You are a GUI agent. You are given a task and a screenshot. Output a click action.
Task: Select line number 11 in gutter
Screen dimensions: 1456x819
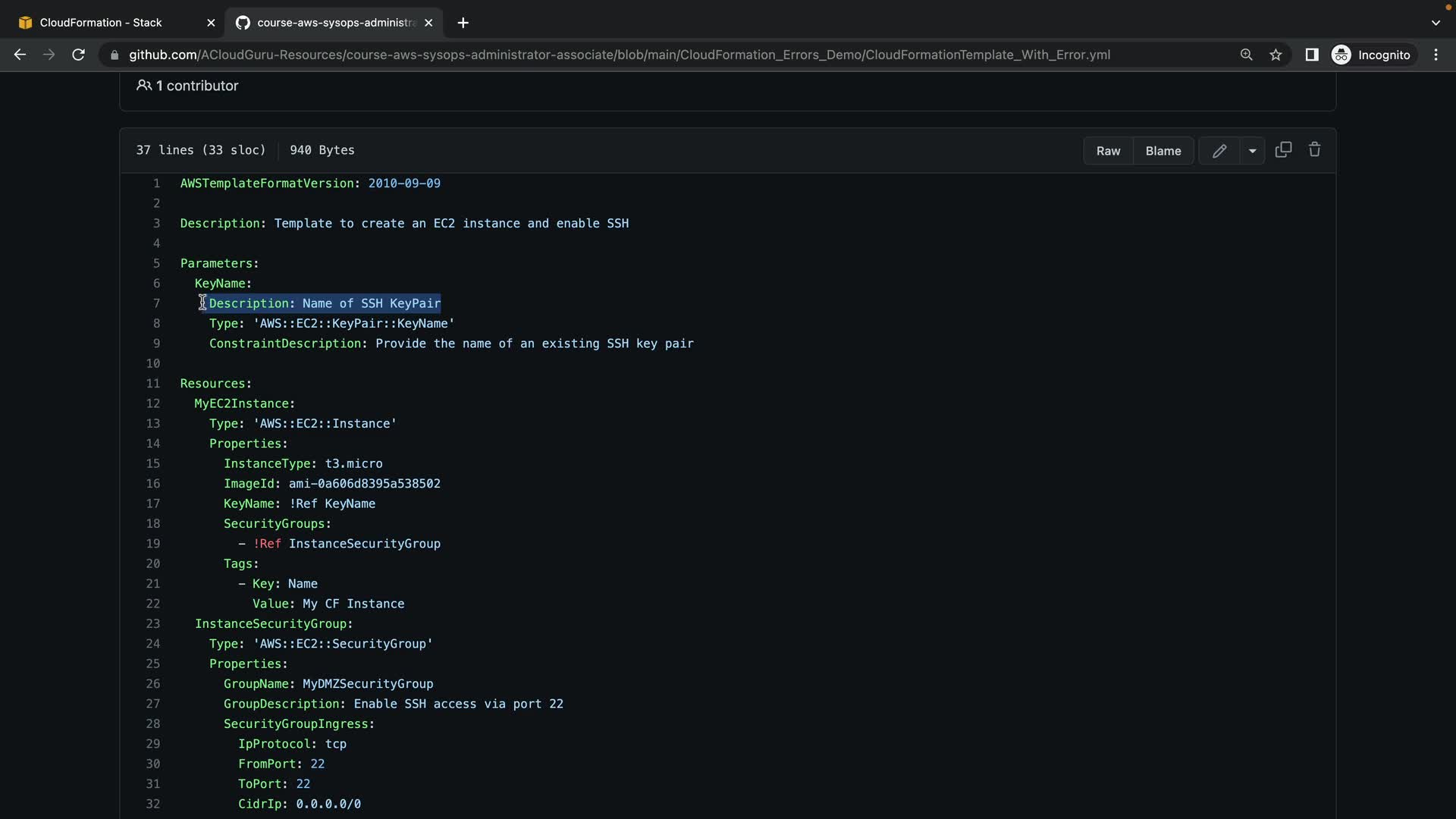point(153,384)
